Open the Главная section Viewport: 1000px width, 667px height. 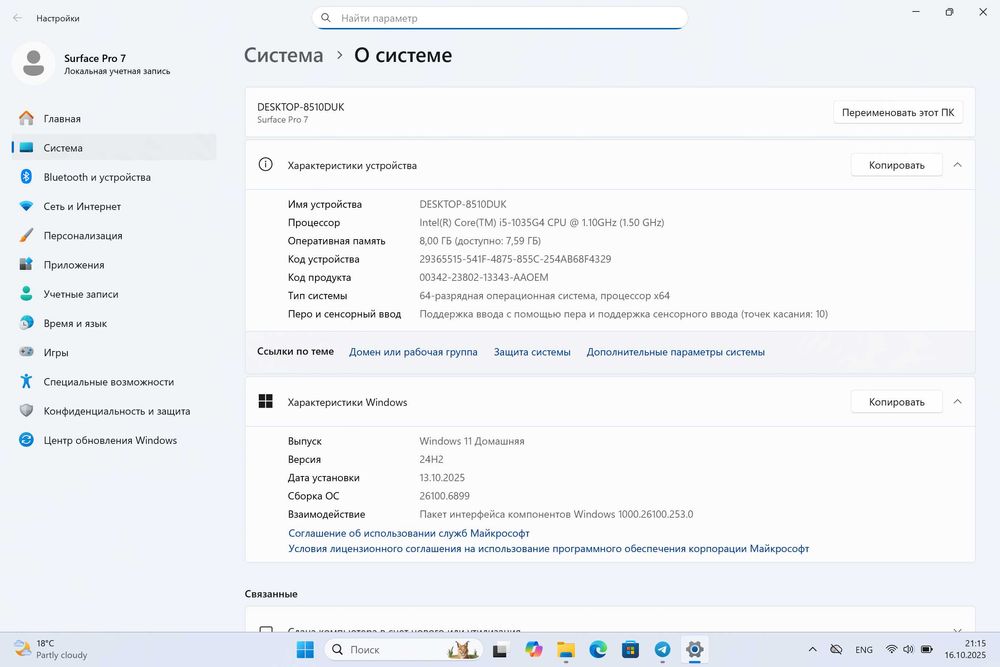[114, 119]
